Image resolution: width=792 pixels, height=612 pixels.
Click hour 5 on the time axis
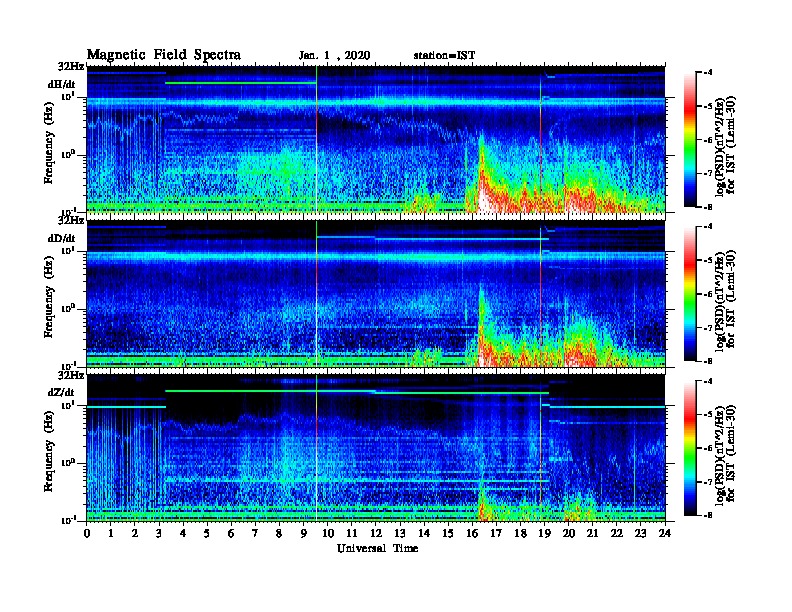(207, 533)
